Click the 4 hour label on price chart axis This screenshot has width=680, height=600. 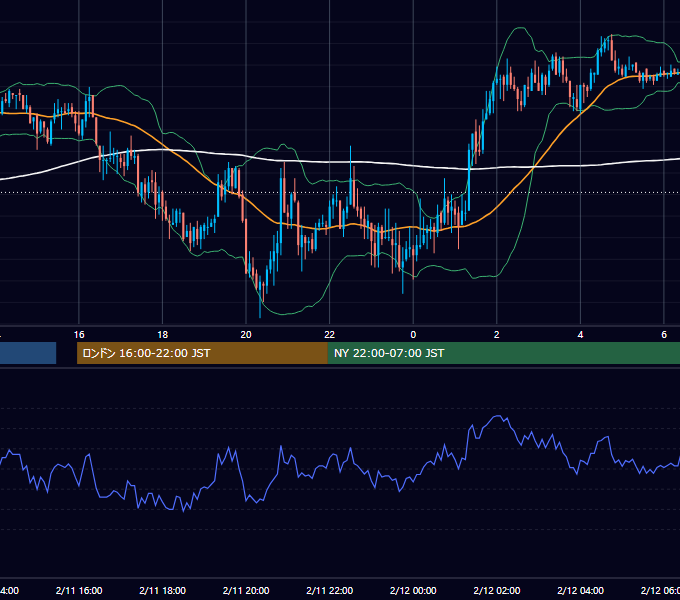580,335
